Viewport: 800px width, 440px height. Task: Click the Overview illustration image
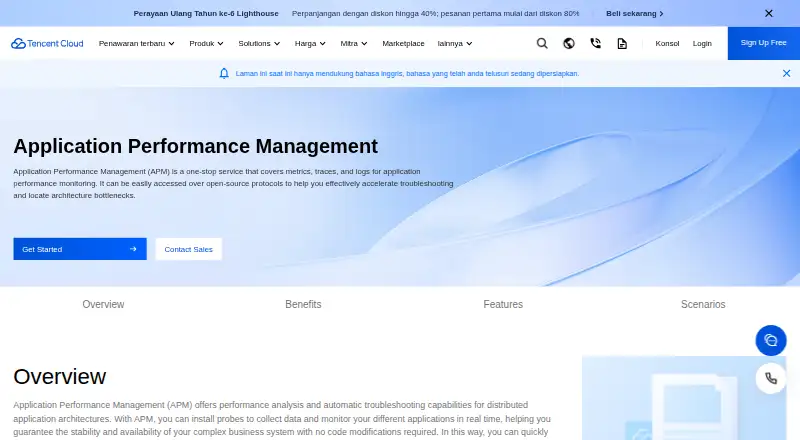click(x=684, y=398)
